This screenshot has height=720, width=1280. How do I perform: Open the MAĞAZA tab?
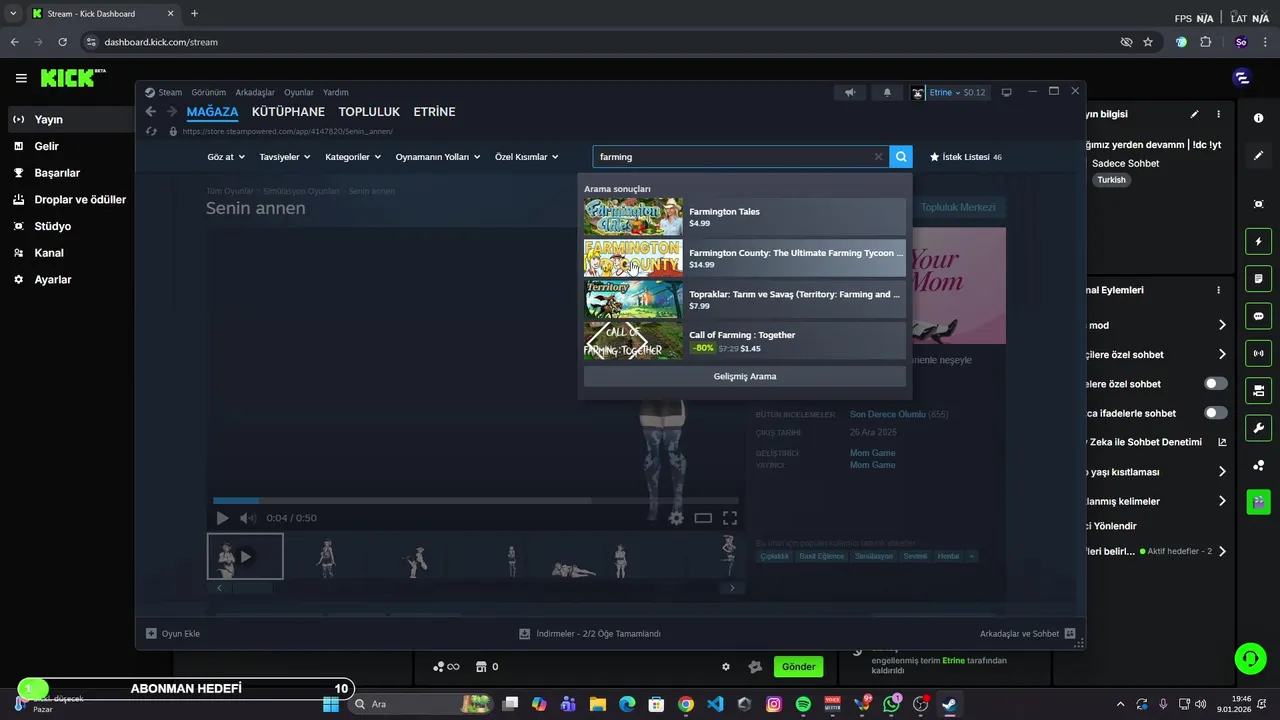pos(212,112)
